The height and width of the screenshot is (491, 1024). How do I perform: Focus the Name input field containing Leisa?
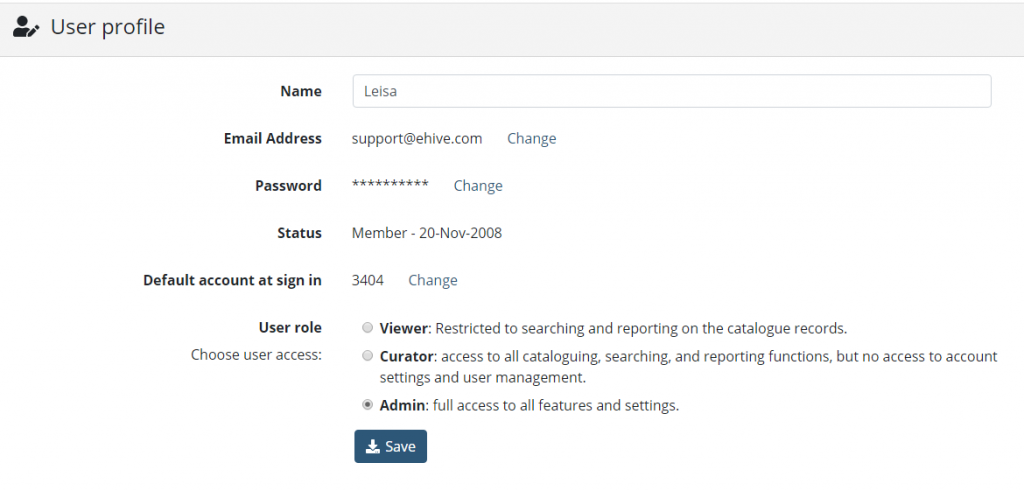point(672,91)
